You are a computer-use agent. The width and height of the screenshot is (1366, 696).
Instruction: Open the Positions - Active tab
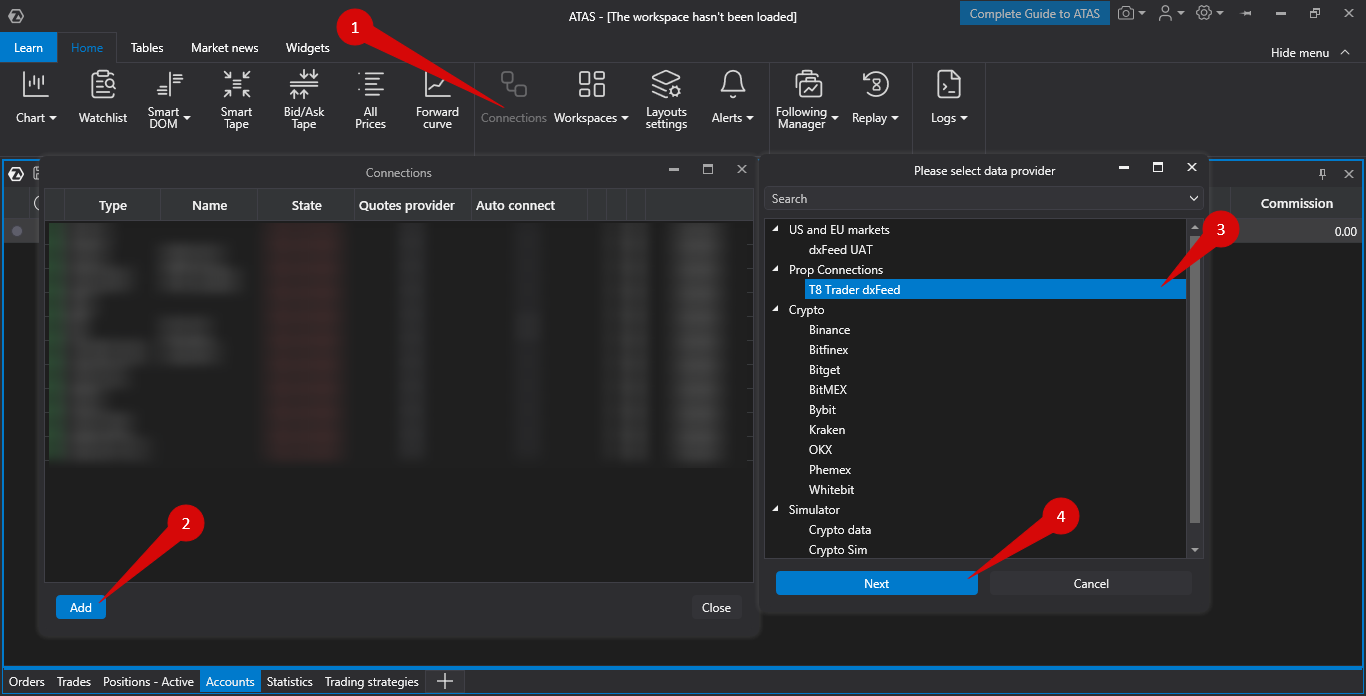(148, 682)
